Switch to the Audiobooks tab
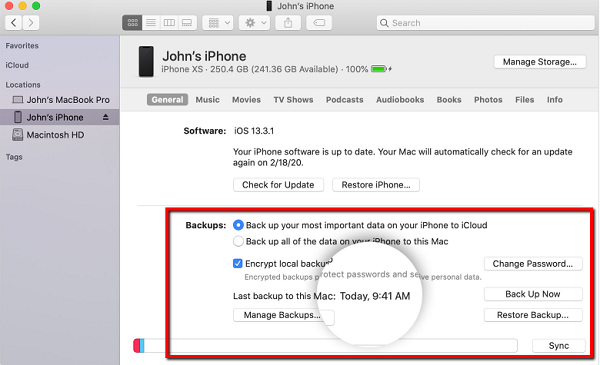The image size is (600, 365). tap(400, 99)
